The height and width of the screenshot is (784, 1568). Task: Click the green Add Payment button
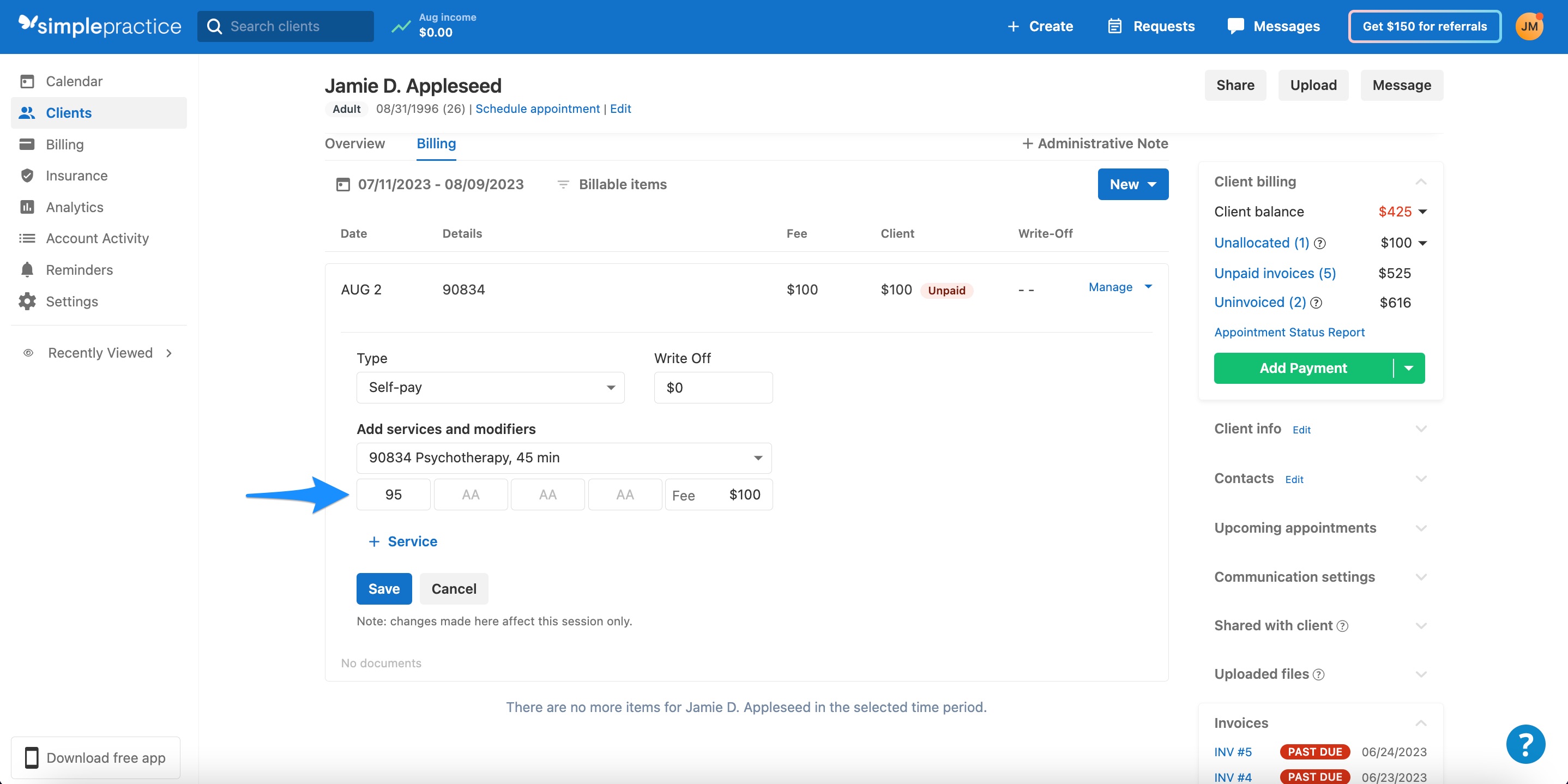click(1304, 367)
